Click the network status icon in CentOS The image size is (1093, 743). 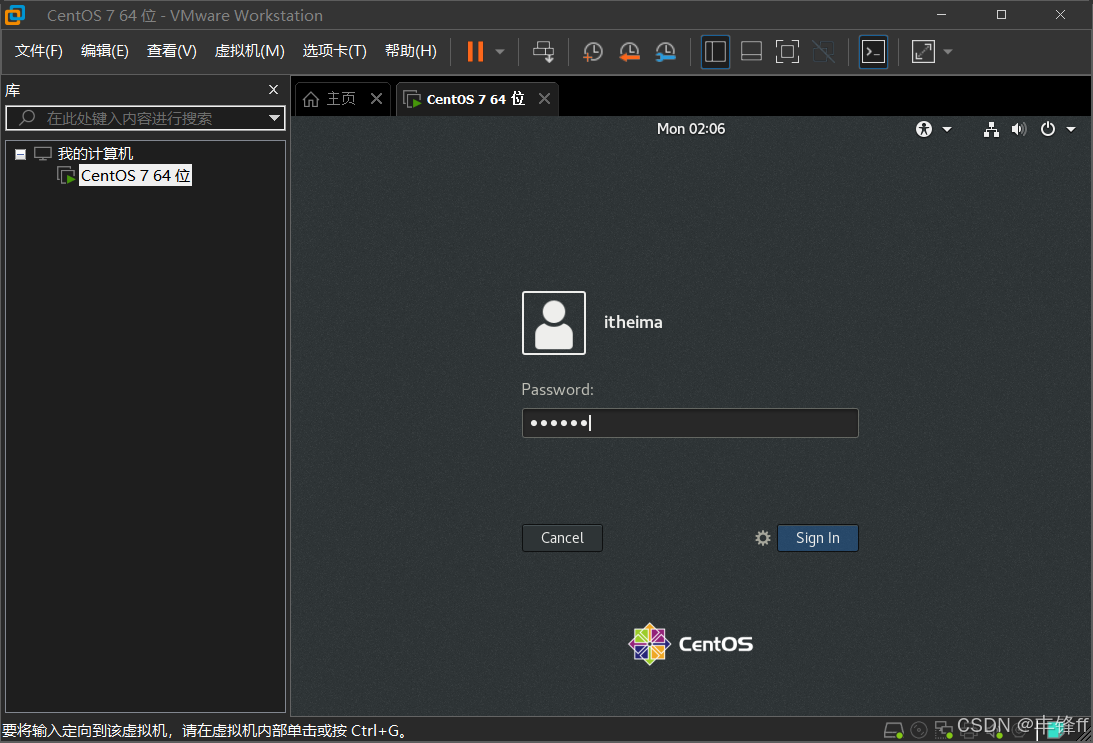(x=991, y=129)
